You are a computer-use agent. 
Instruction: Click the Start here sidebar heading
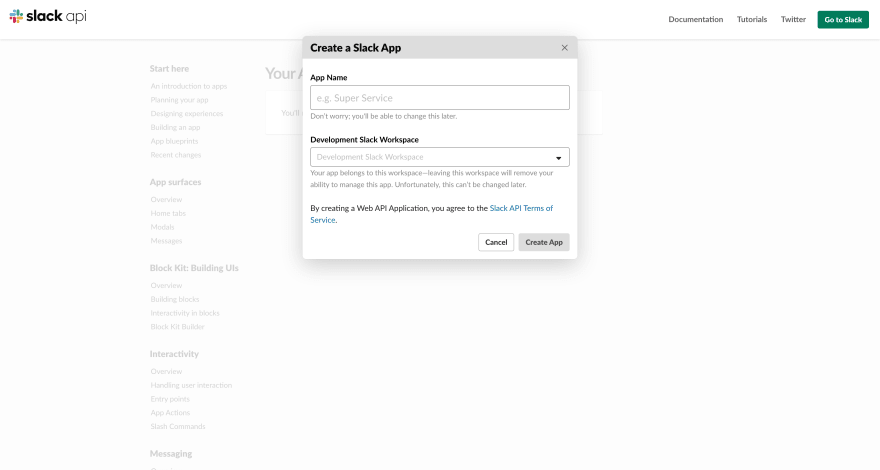(169, 69)
